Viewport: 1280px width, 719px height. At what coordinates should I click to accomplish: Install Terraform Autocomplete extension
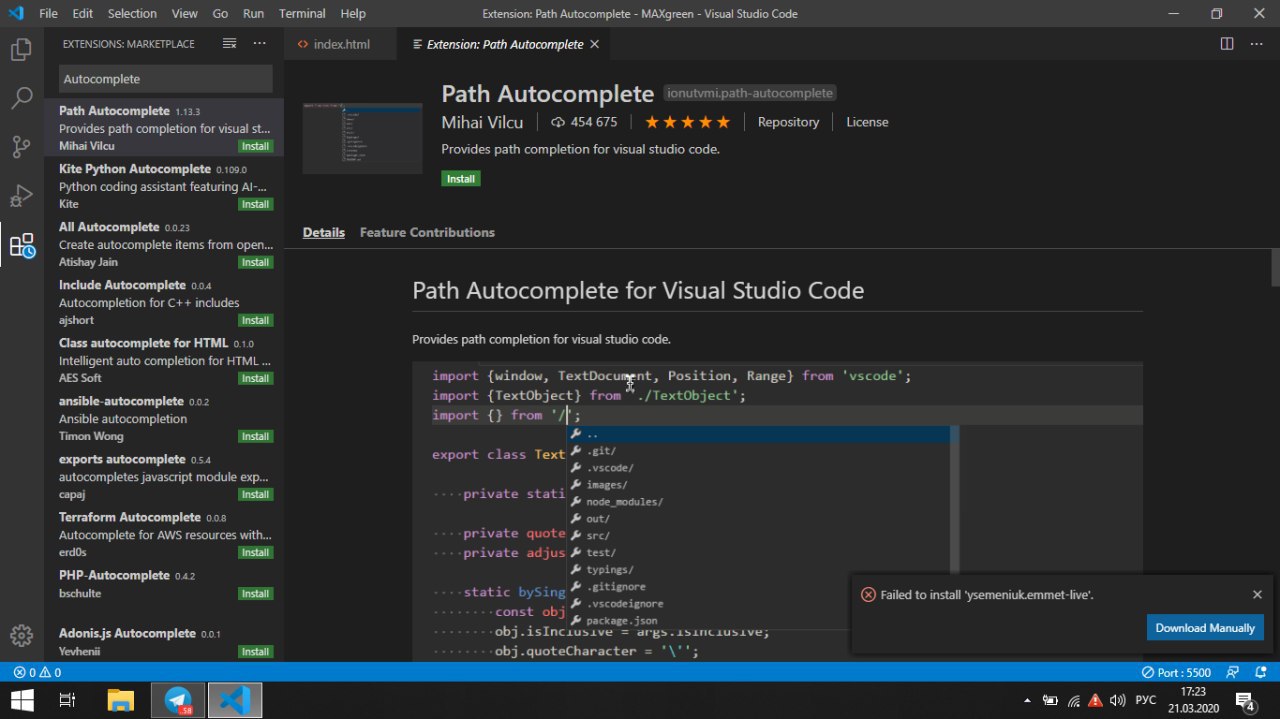pos(255,552)
